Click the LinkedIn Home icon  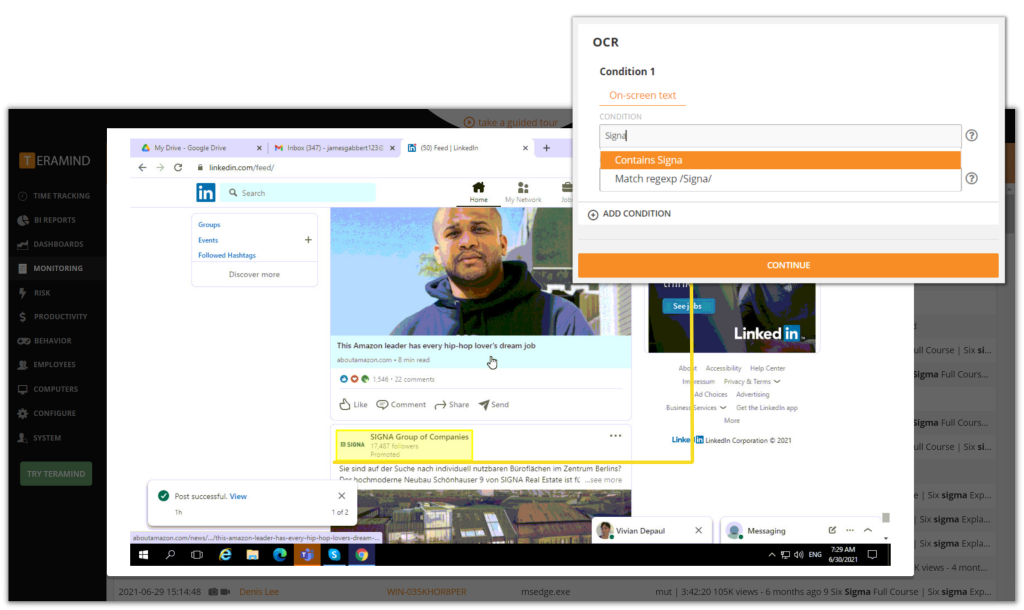point(479,188)
